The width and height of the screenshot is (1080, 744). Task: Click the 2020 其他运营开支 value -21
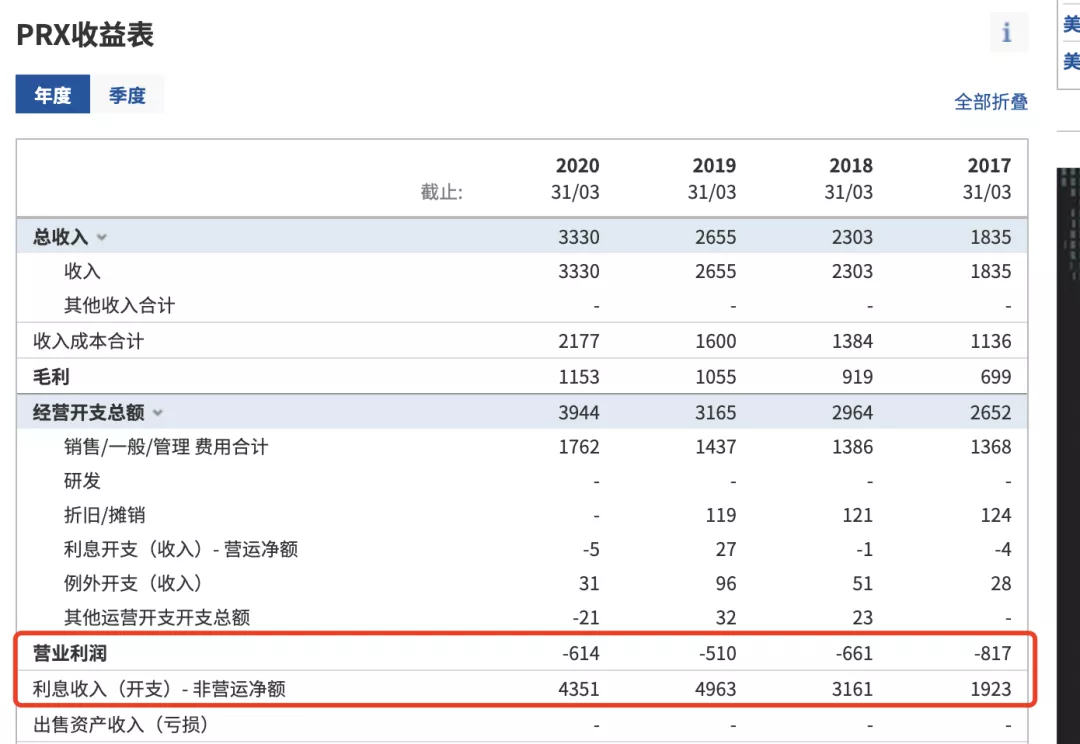(585, 617)
